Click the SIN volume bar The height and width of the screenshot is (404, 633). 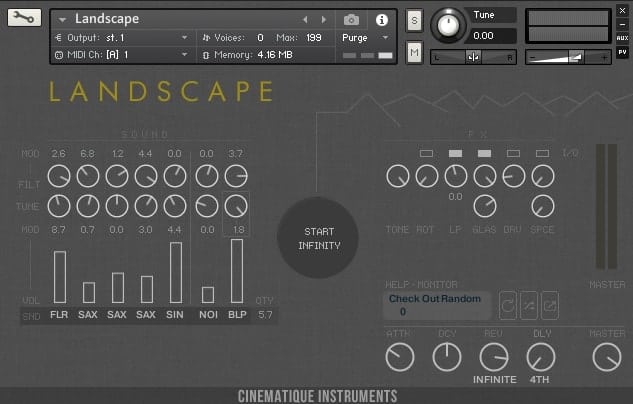pos(176,272)
